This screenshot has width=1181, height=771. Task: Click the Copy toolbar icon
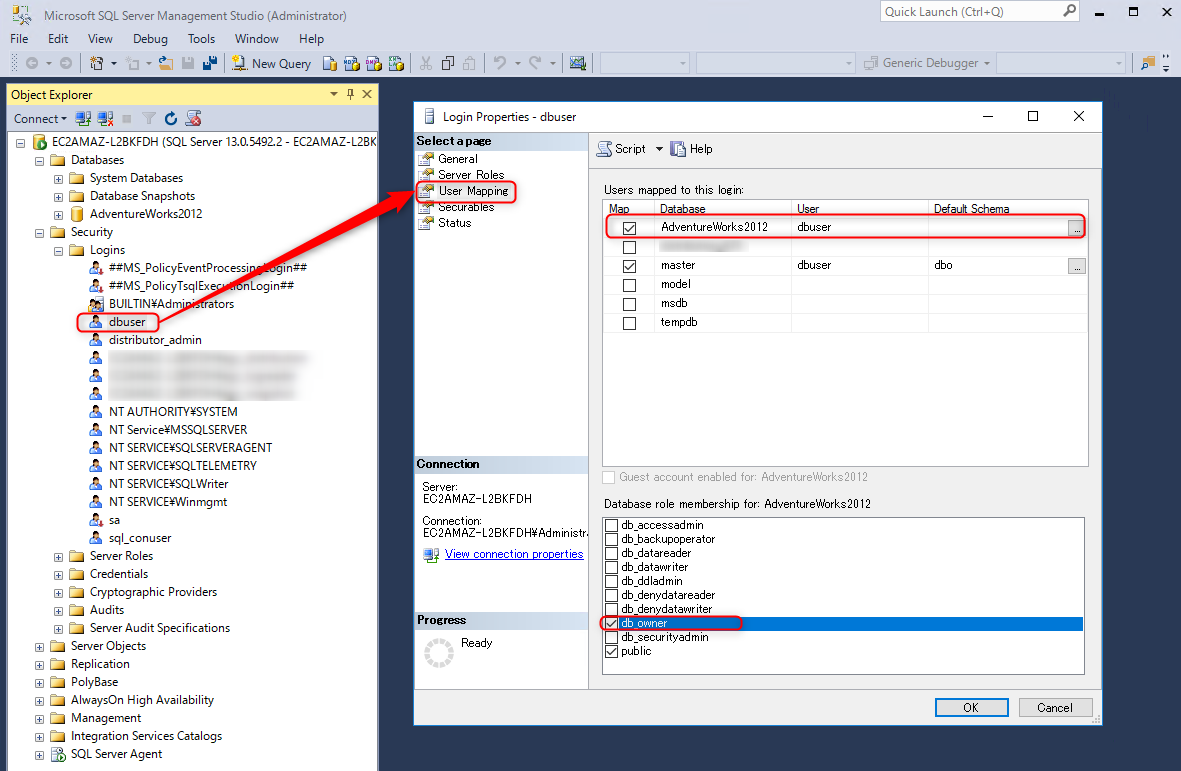tap(447, 63)
